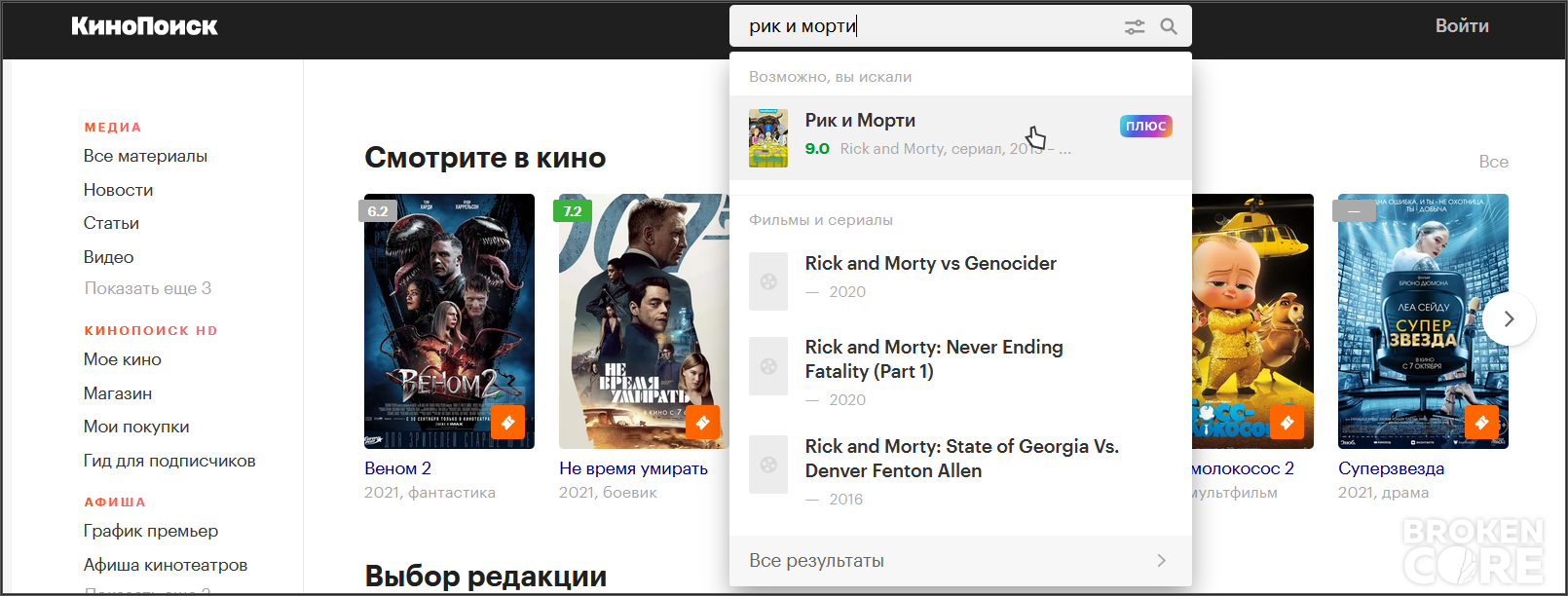Open the Не время умирать title link
This screenshot has height=596, width=1568.
pos(633,468)
